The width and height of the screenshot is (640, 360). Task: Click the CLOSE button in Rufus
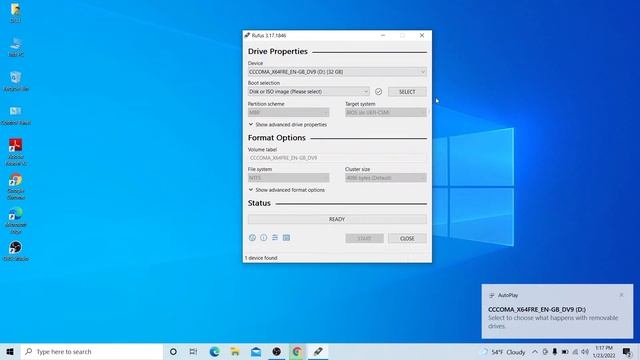(407, 238)
